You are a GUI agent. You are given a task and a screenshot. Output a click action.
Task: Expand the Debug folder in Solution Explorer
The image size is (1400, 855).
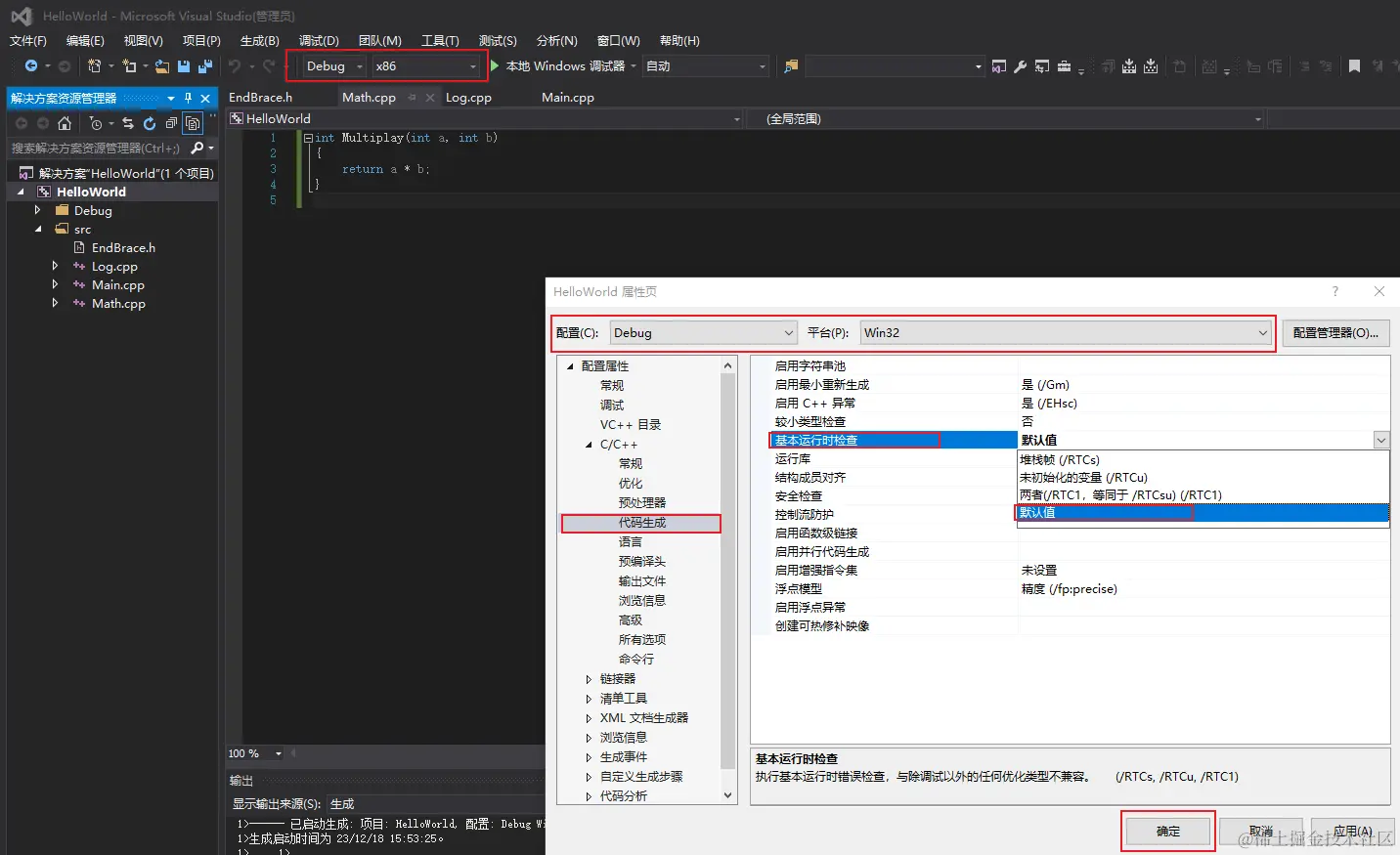click(38, 210)
